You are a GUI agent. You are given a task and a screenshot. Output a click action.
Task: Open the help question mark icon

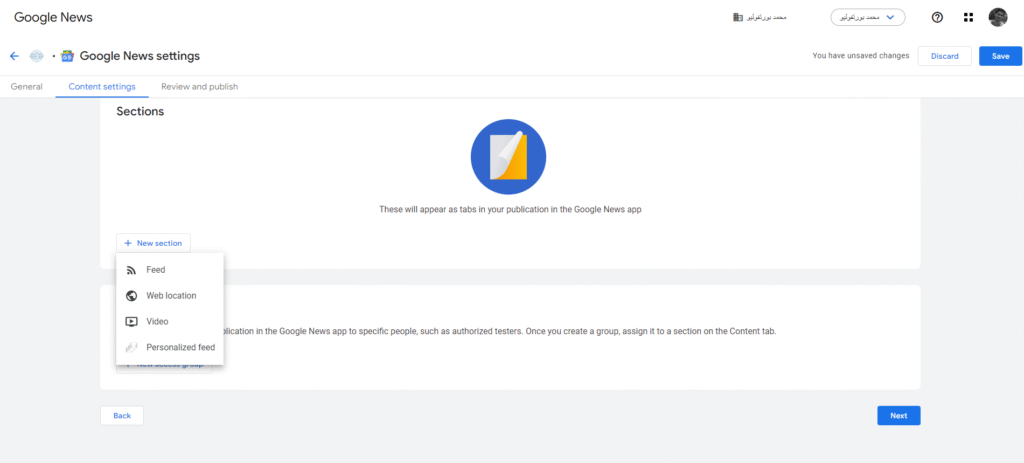tap(937, 18)
